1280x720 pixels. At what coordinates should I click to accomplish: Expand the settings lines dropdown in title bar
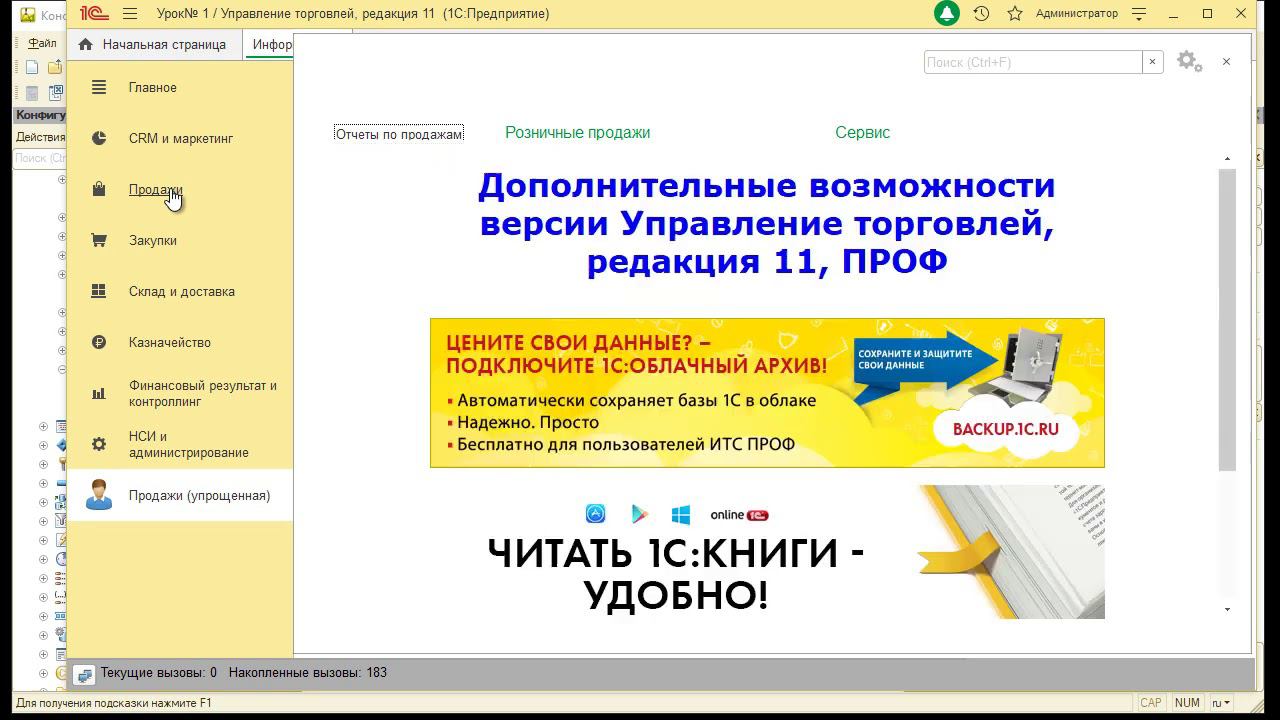click(1139, 14)
